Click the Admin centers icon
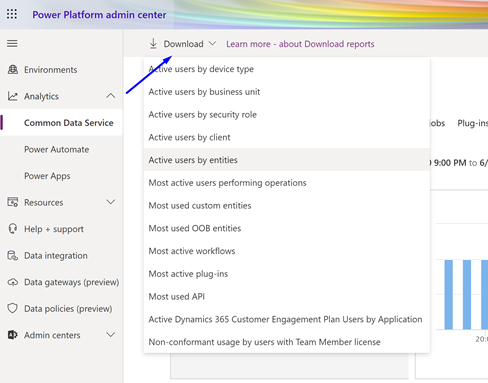Screen dimensions: 488x383 (13, 335)
